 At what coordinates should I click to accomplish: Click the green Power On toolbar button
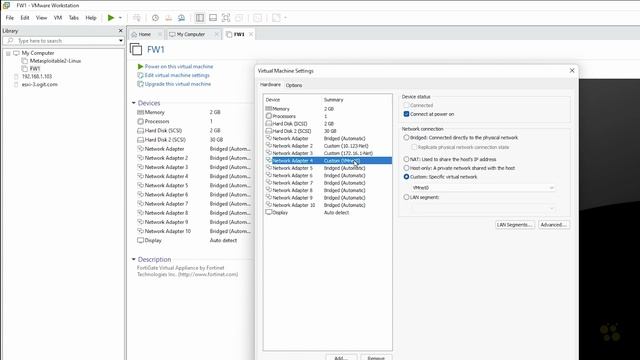[111, 18]
